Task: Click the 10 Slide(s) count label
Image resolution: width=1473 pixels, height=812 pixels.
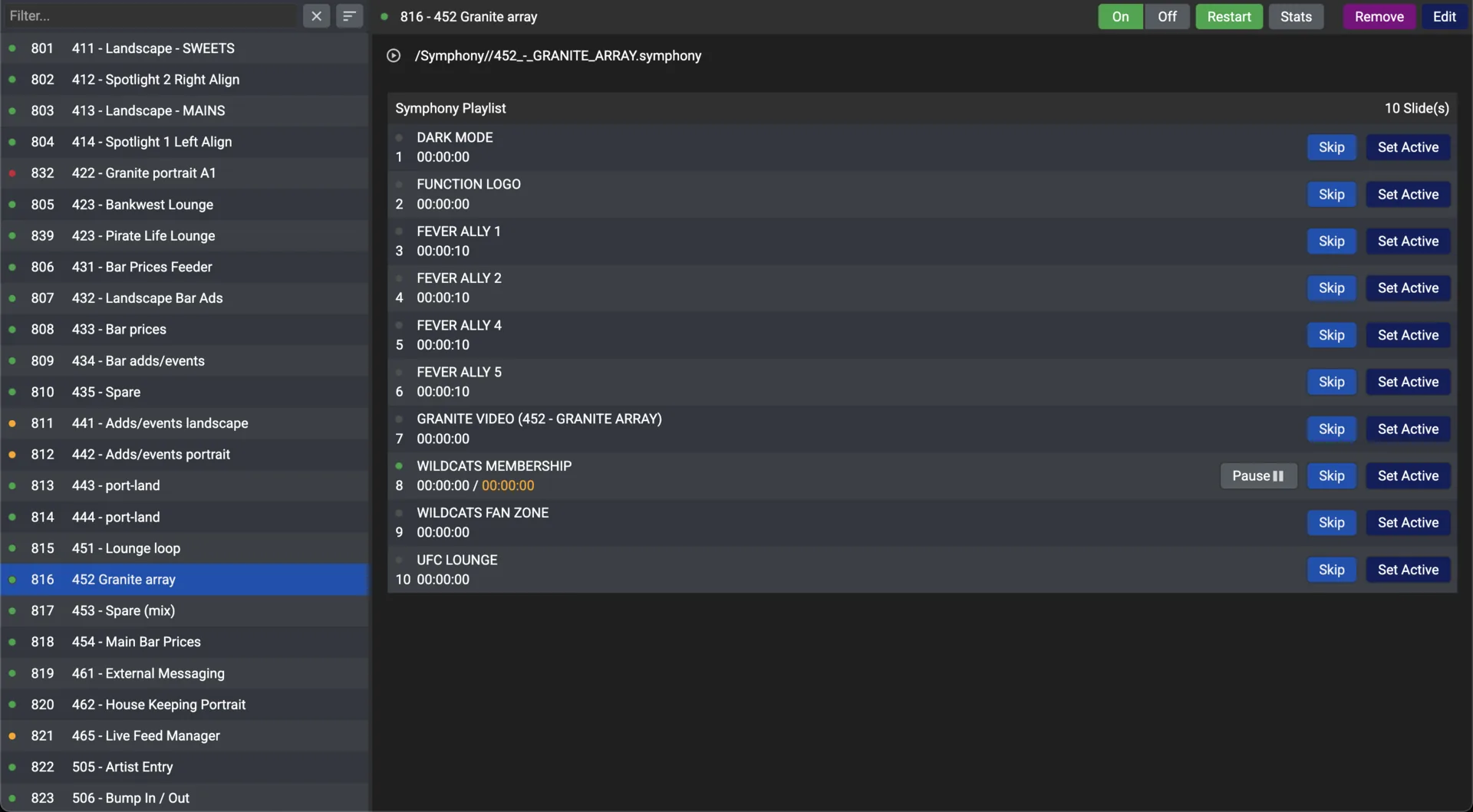Action: (x=1416, y=108)
